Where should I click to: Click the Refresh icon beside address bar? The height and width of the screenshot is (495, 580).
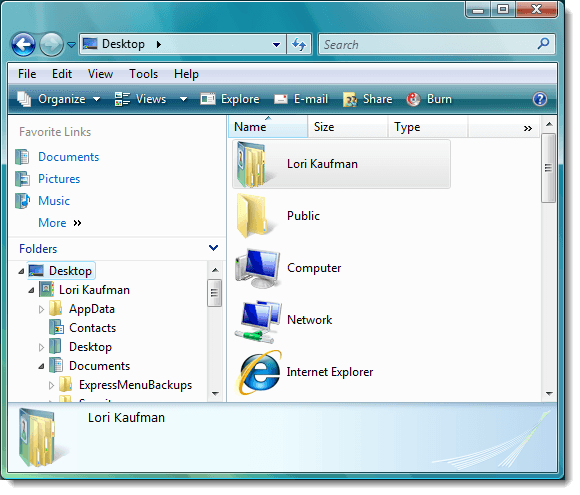[x=299, y=45]
